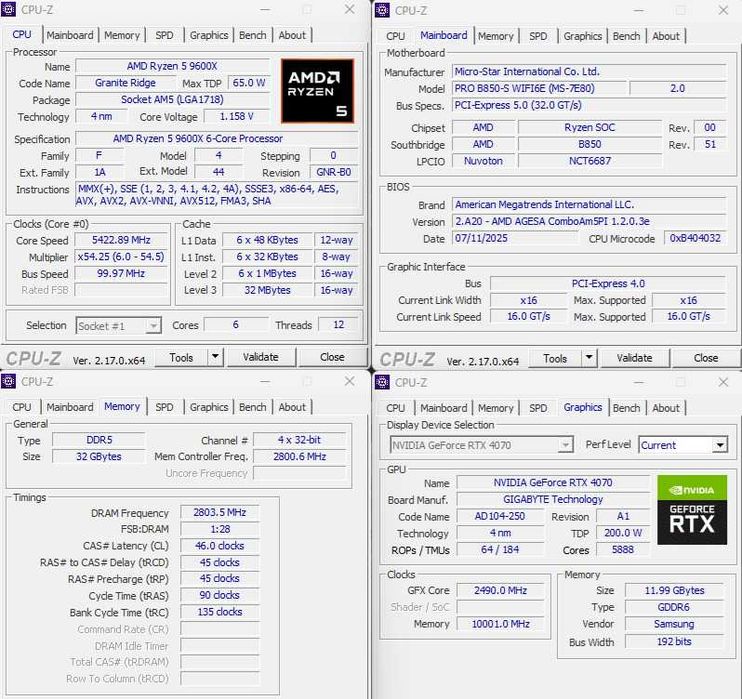This screenshot has height=699, width=742.
Task: Click the Close button in the Mainboard window
Action: [706, 358]
